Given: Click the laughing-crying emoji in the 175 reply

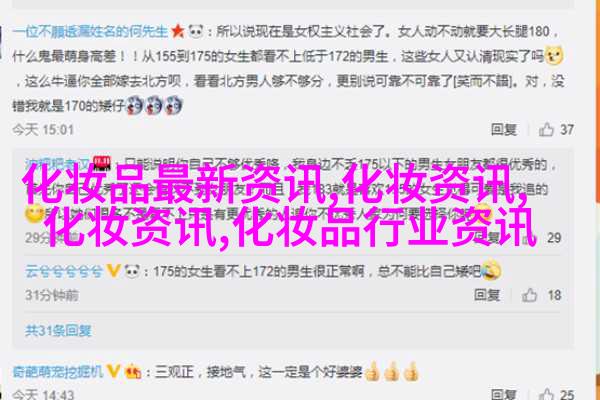Looking at the screenshot, I should [491, 270].
